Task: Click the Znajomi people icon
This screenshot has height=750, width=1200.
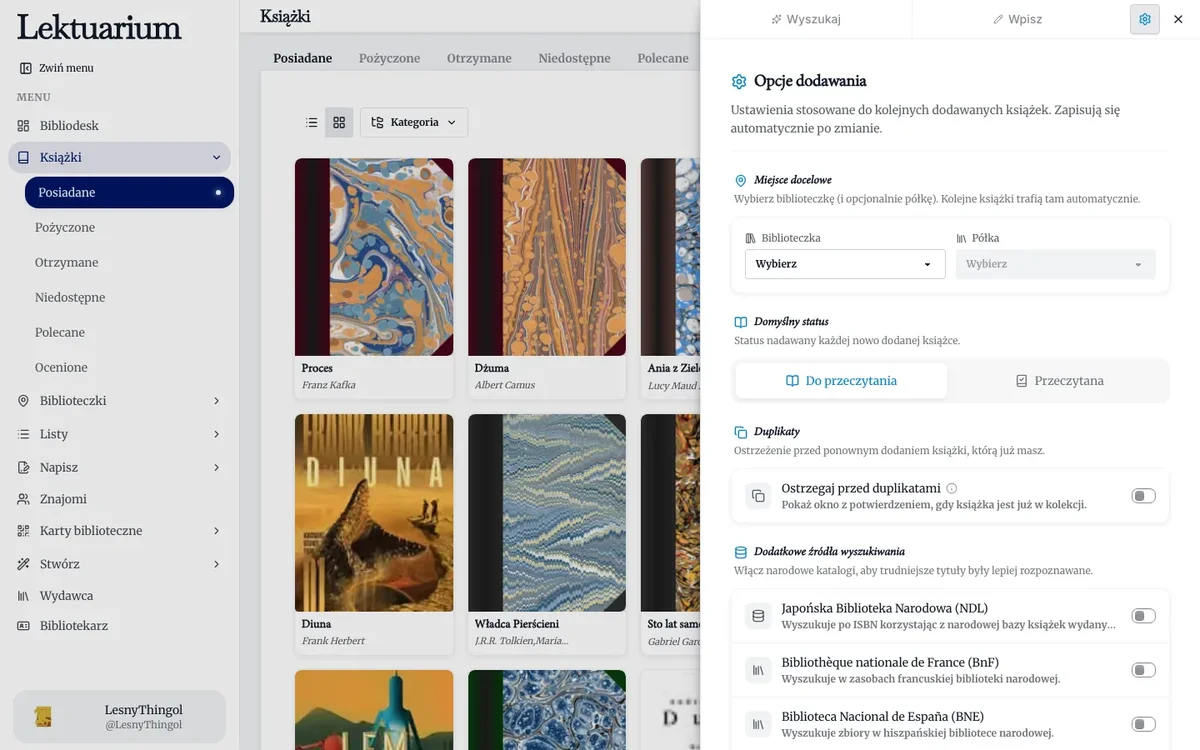Action: (x=24, y=499)
